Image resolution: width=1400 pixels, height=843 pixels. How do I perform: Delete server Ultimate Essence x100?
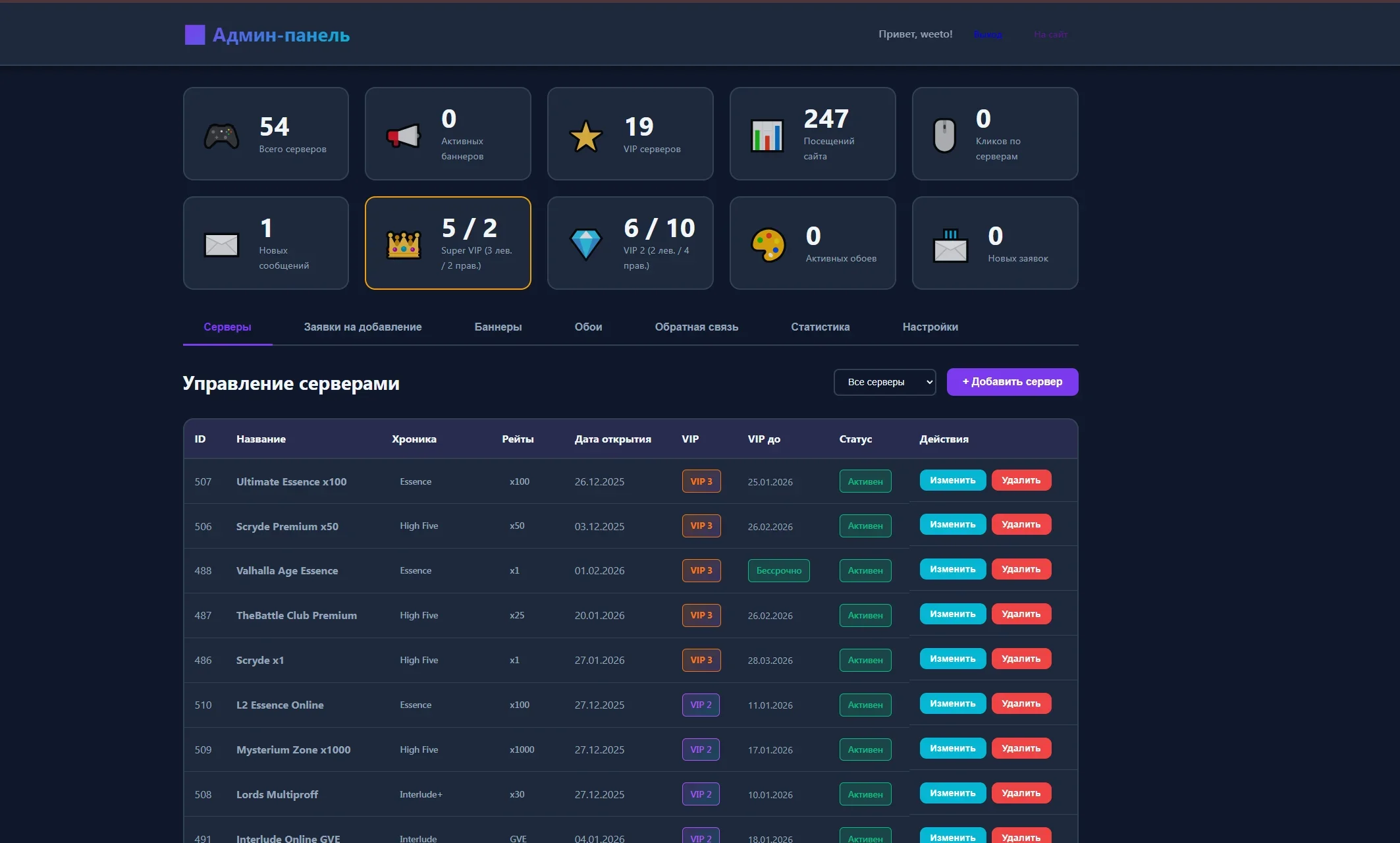point(1021,480)
